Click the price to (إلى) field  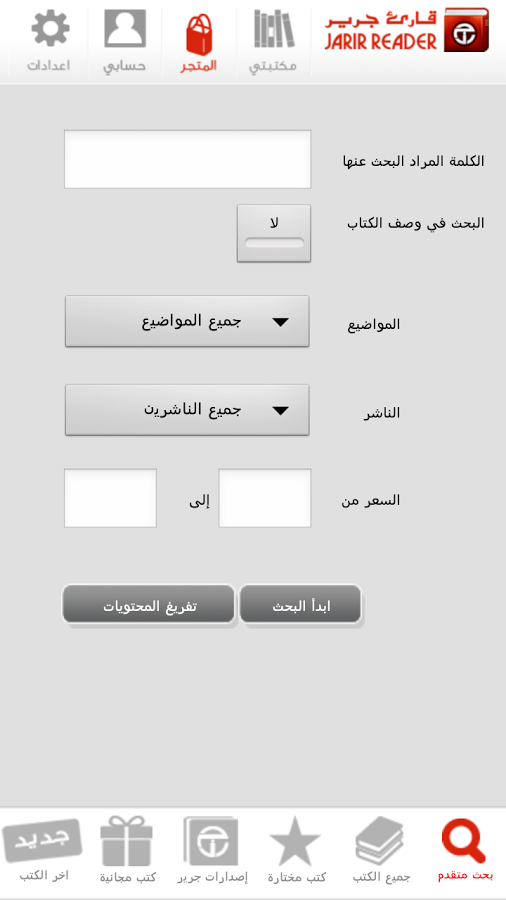pyautogui.click(x=110, y=498)
